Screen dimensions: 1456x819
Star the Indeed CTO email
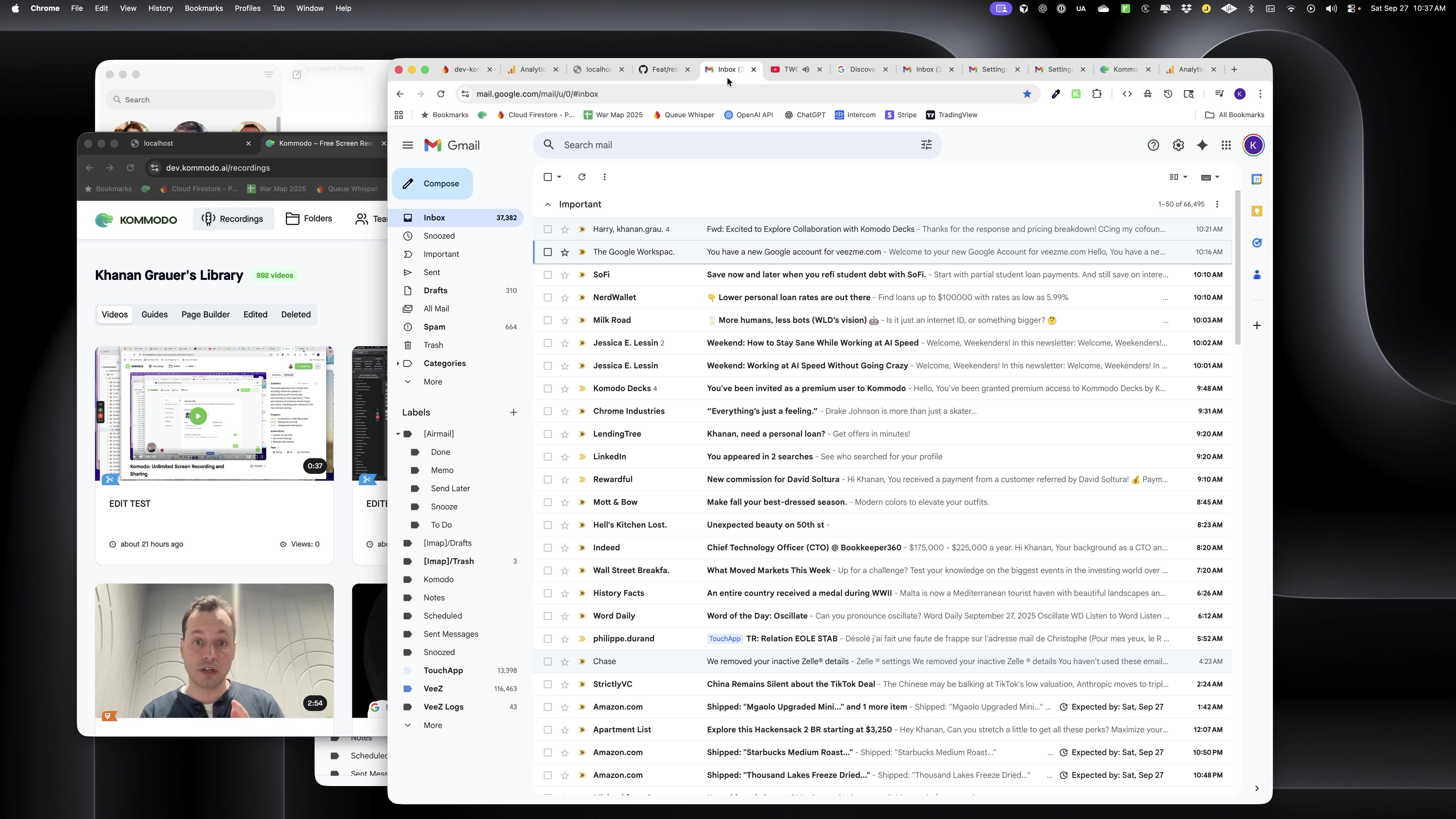pyautogui.click(x=564, y=548)
